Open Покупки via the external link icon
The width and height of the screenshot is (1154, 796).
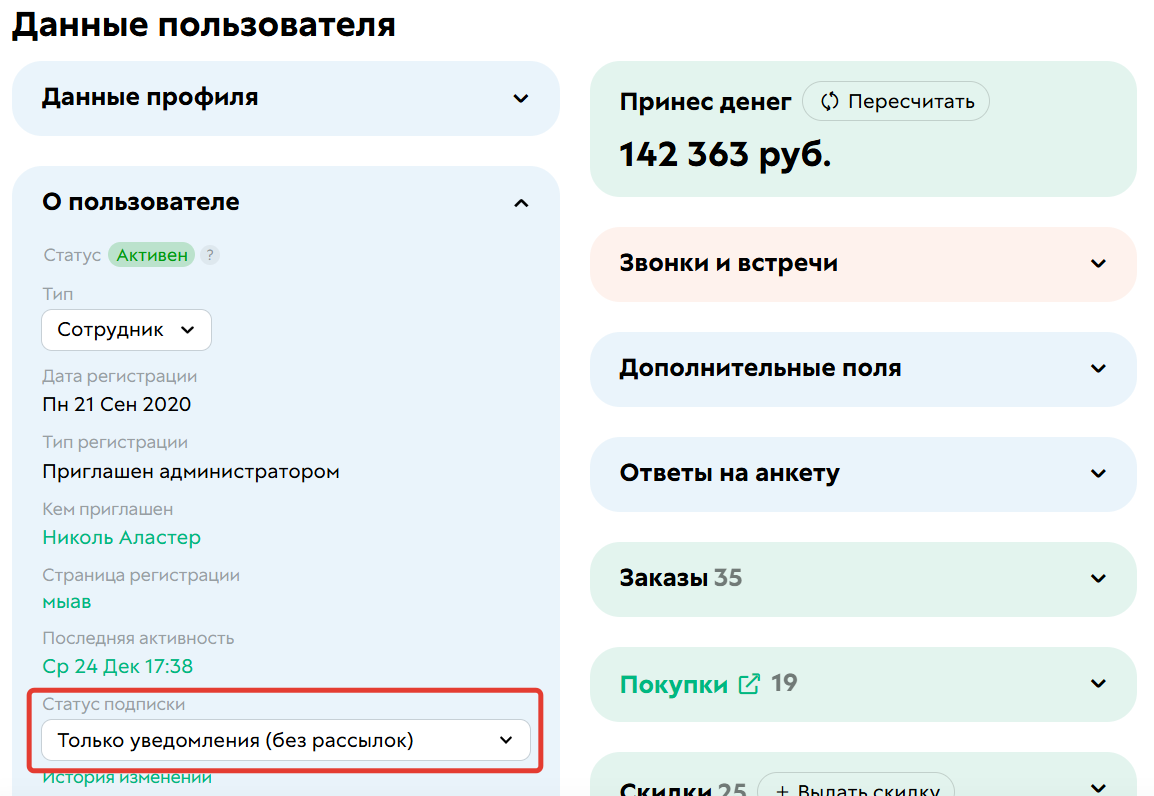(x=748, y=683)
